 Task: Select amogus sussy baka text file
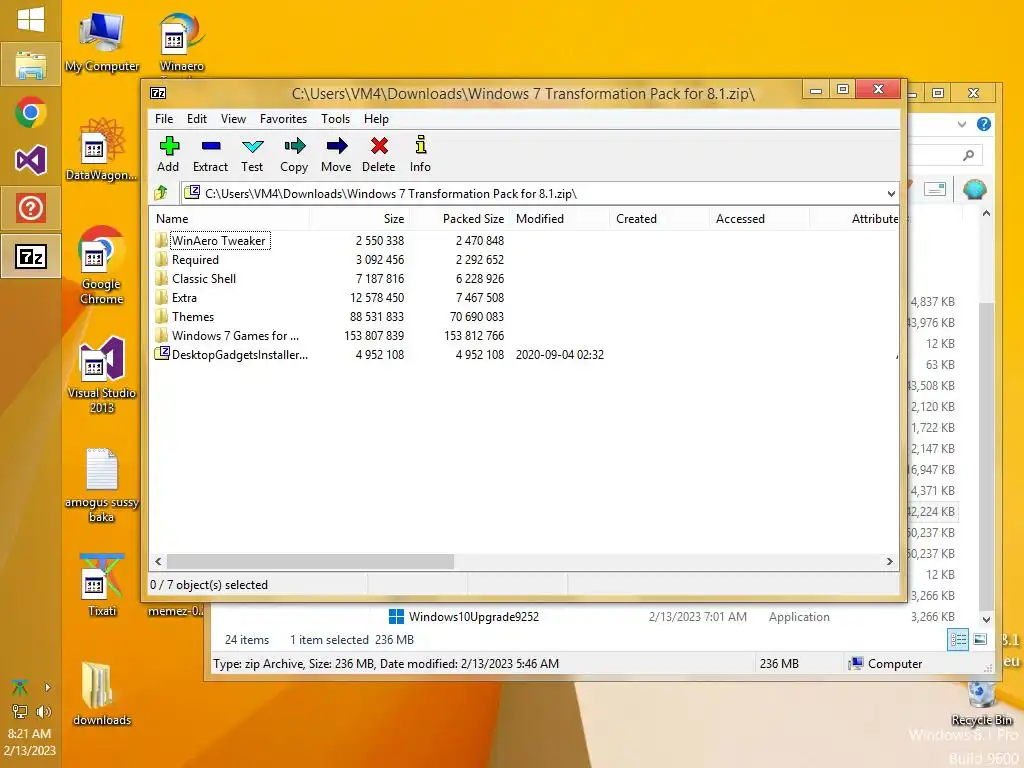(102, 485)
